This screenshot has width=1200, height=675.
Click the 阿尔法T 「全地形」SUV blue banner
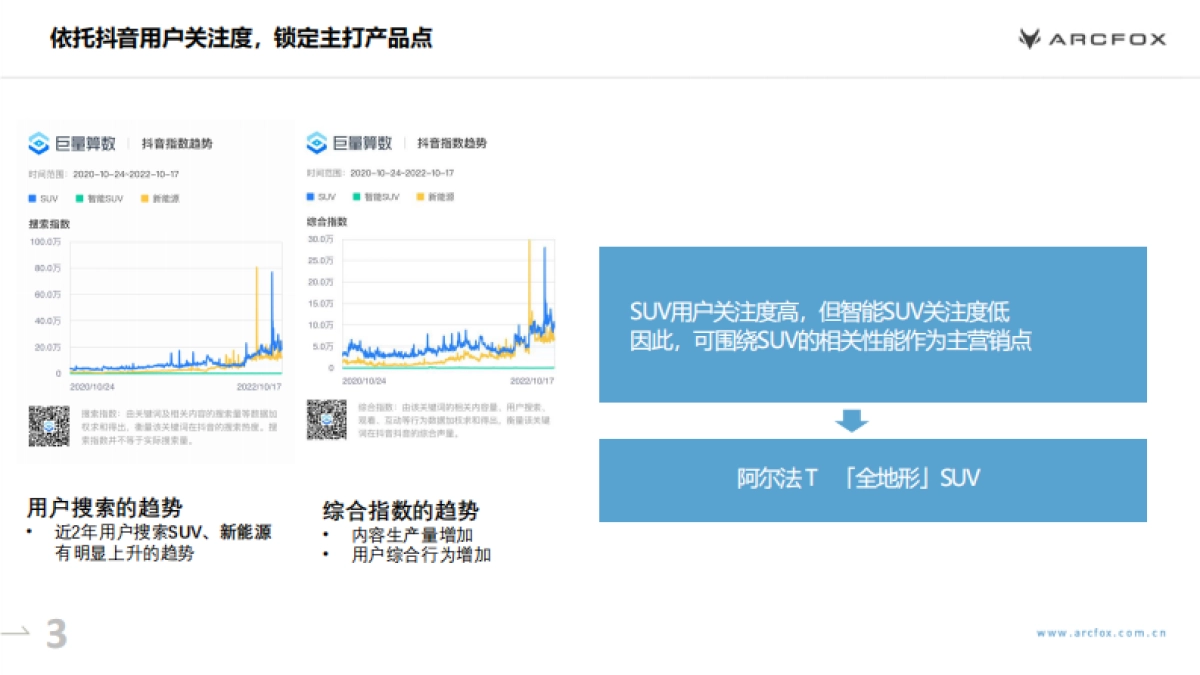point(871,478)
